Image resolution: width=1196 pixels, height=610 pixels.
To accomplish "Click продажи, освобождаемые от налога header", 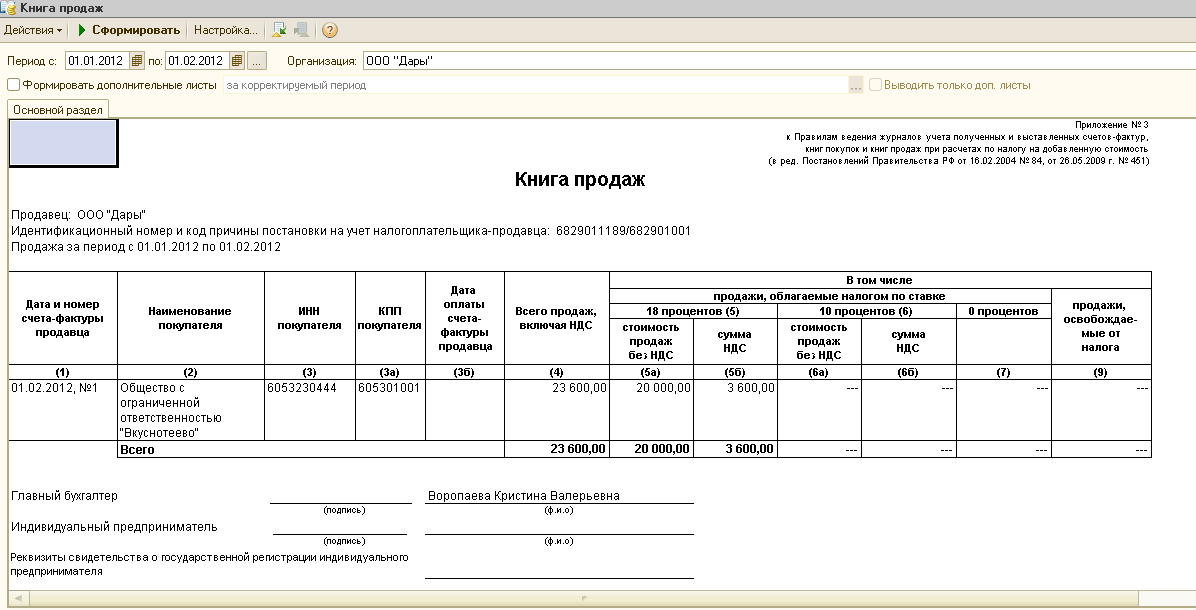I will [1101, 326].
